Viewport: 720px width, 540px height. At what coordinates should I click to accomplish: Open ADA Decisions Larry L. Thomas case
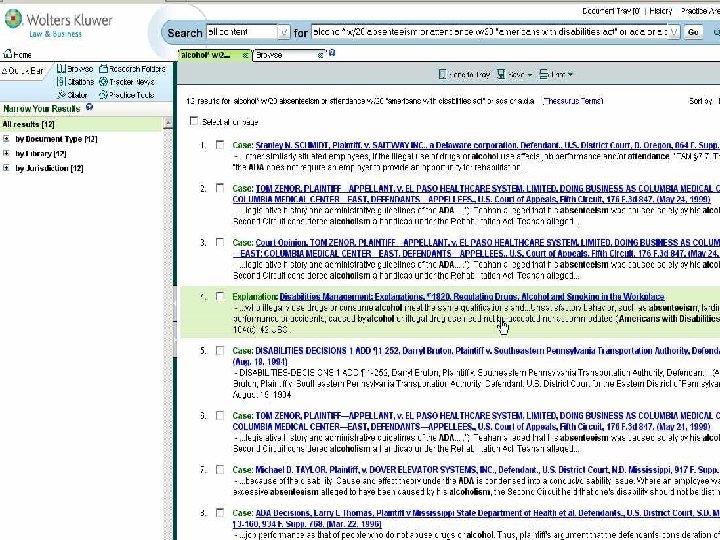click(x=476, y=518)
